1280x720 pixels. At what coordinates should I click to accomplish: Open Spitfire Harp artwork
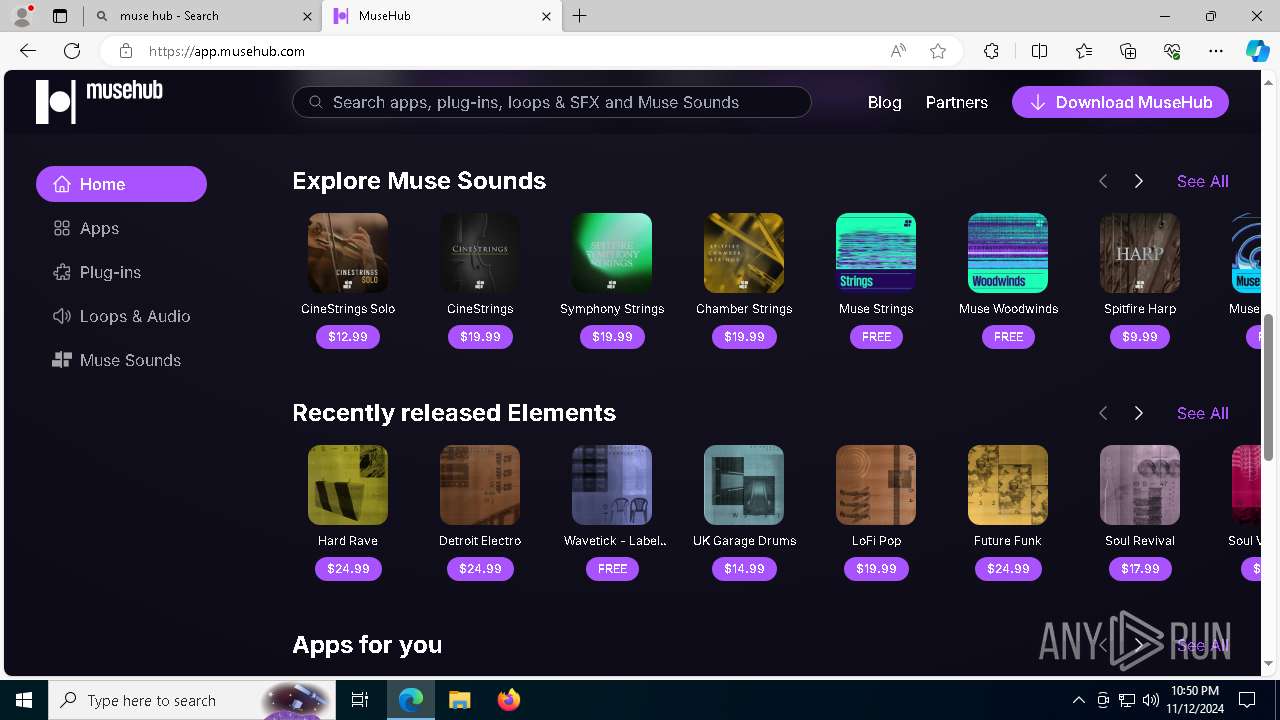1140,253
